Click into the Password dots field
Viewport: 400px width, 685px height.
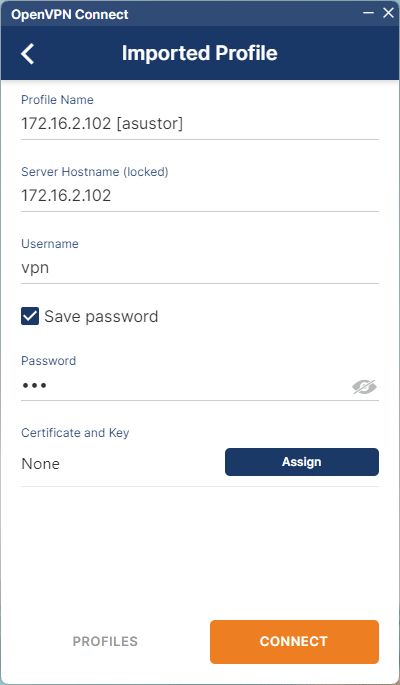click(186, 386)
